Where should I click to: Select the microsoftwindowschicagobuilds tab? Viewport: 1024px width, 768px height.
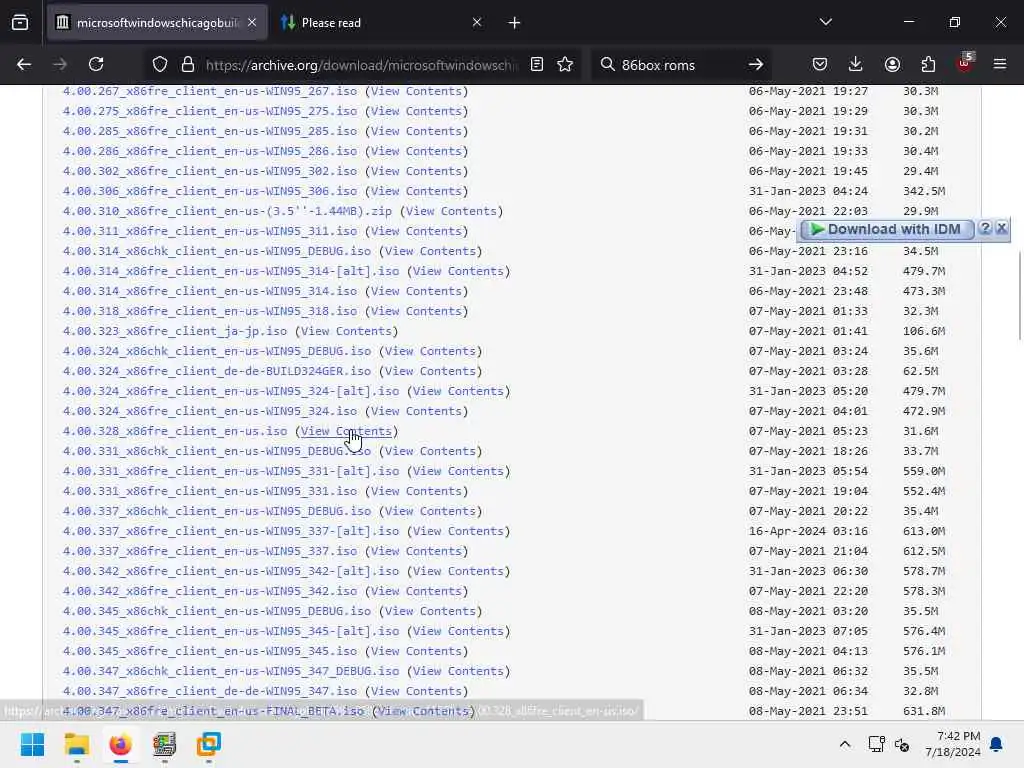point(157,23)
